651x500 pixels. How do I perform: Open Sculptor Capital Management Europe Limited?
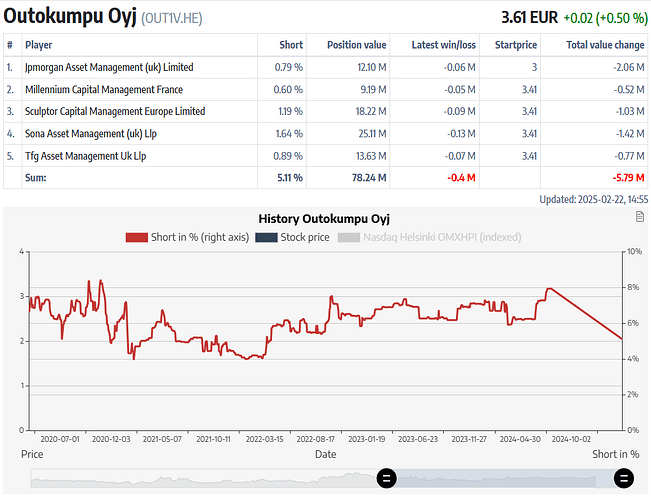[115, 111]
